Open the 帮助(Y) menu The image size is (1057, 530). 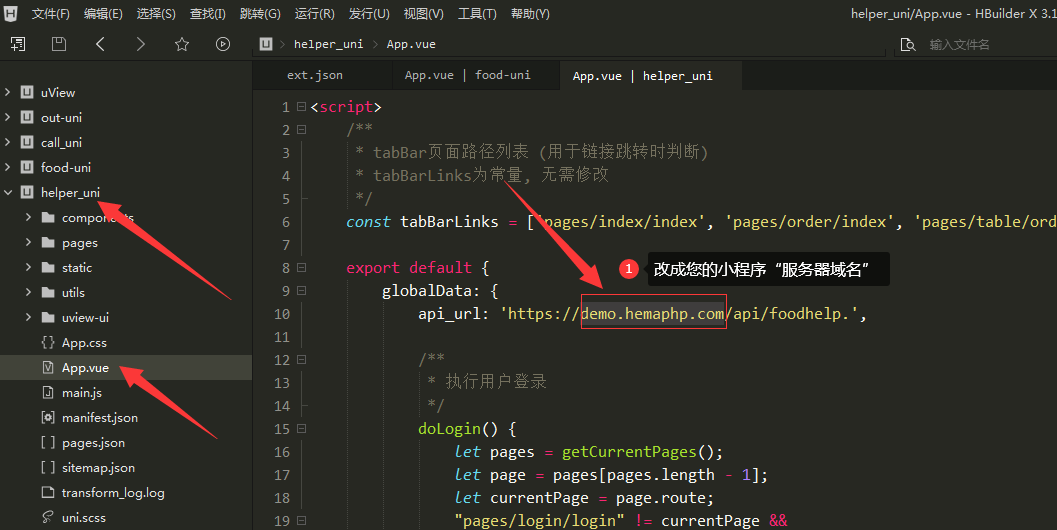coord(531,13)
